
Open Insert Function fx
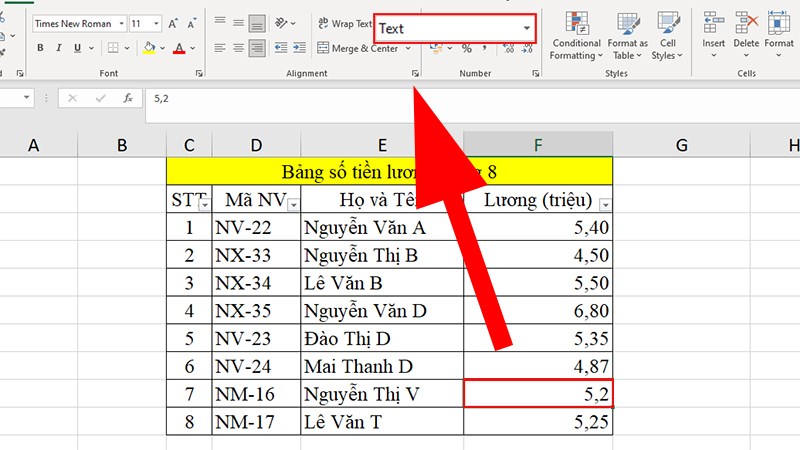[x=128, y=98]
